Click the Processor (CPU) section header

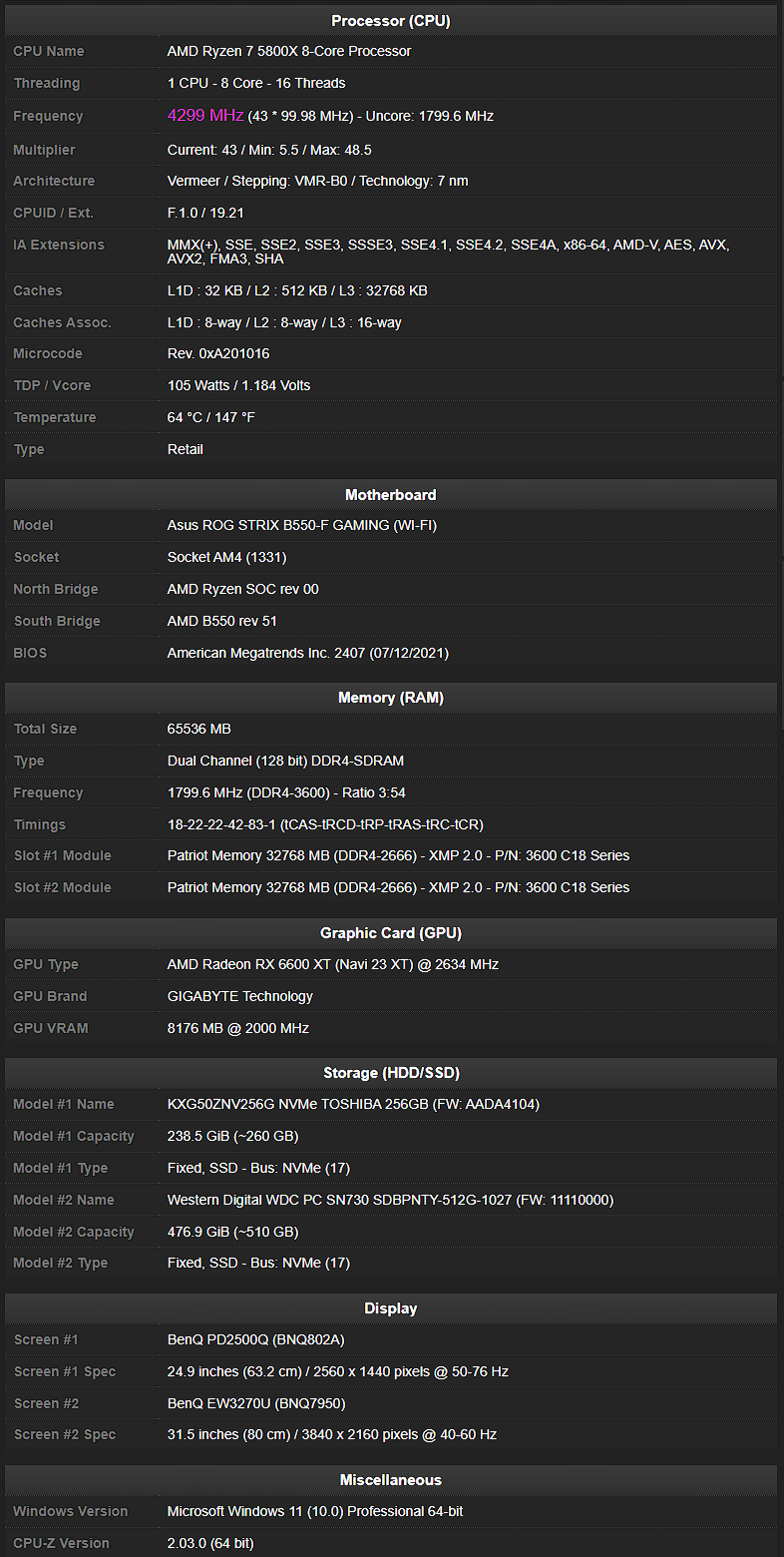click(x=391, y=21)
